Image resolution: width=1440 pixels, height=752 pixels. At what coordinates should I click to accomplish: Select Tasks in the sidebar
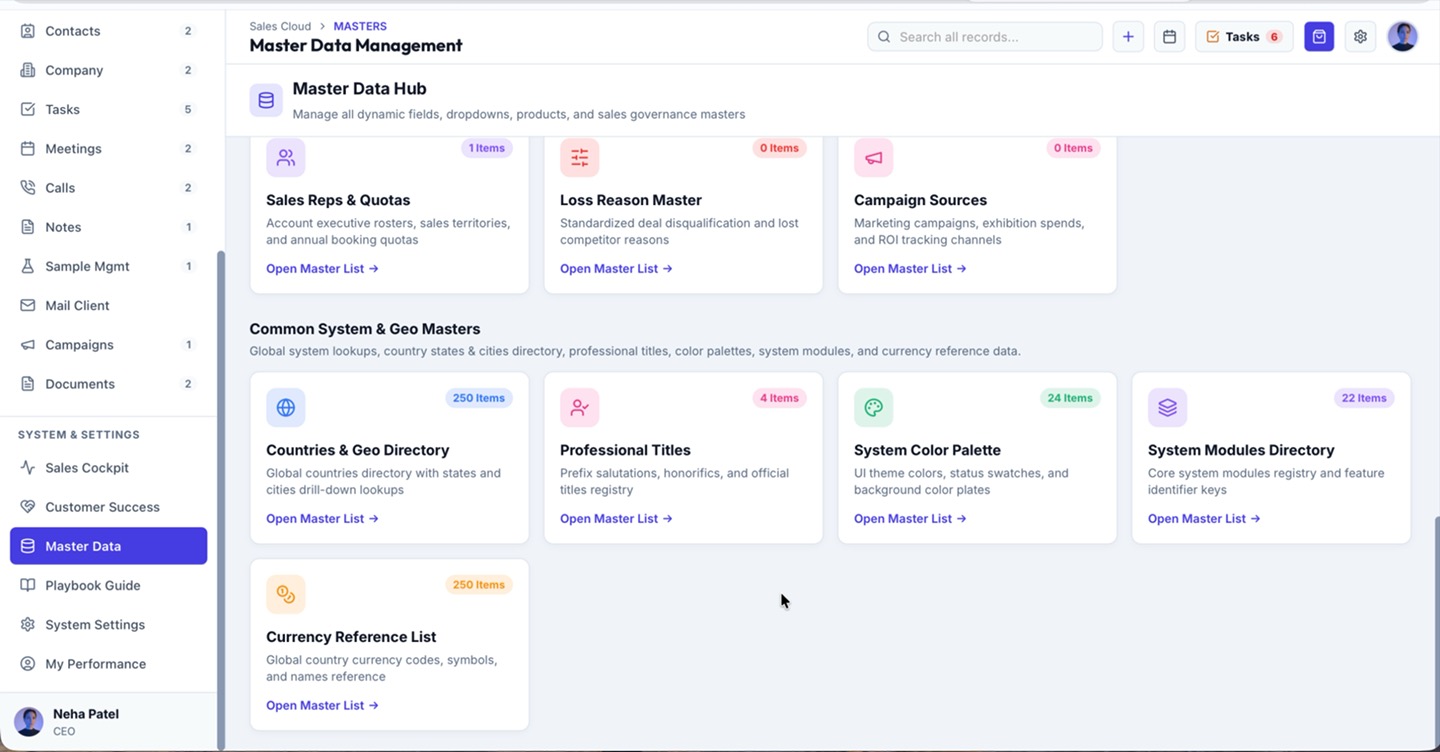click(x=108, y=109)
